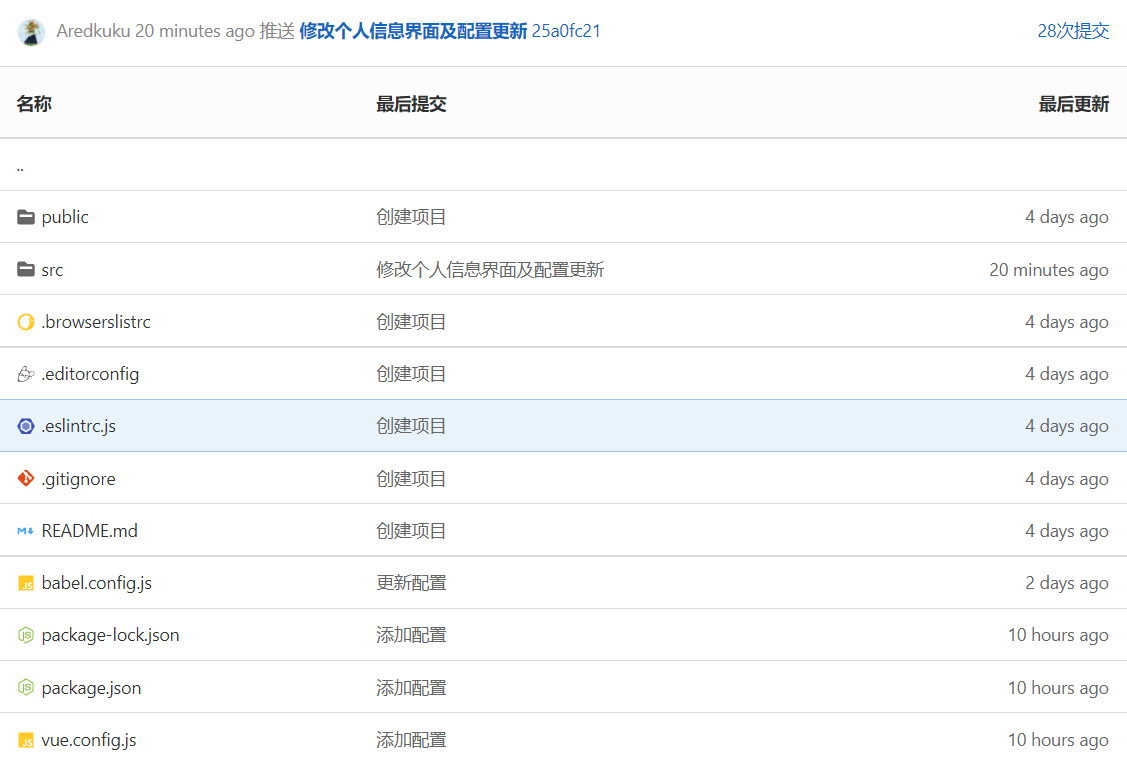Click '20 minutes ago' in src row

(x=1049, y=270)
